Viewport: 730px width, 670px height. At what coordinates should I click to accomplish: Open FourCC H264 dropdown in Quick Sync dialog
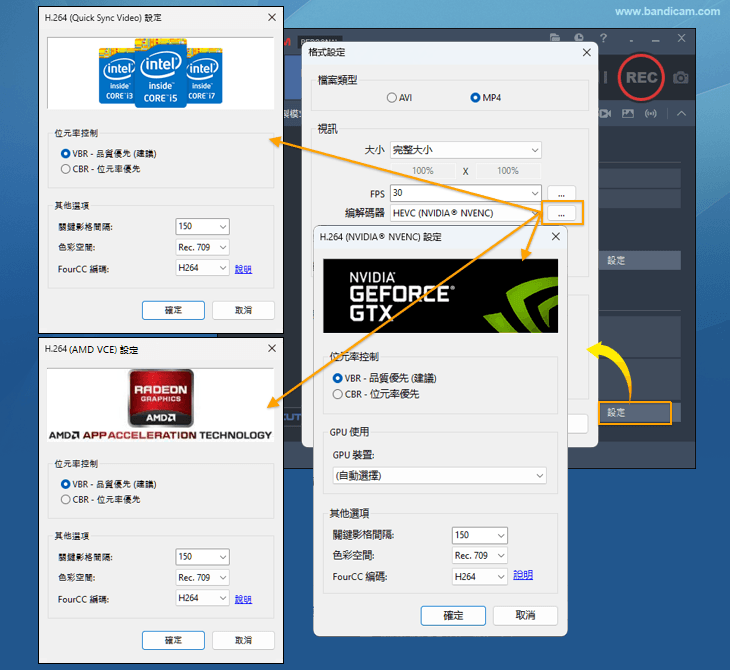203,268
